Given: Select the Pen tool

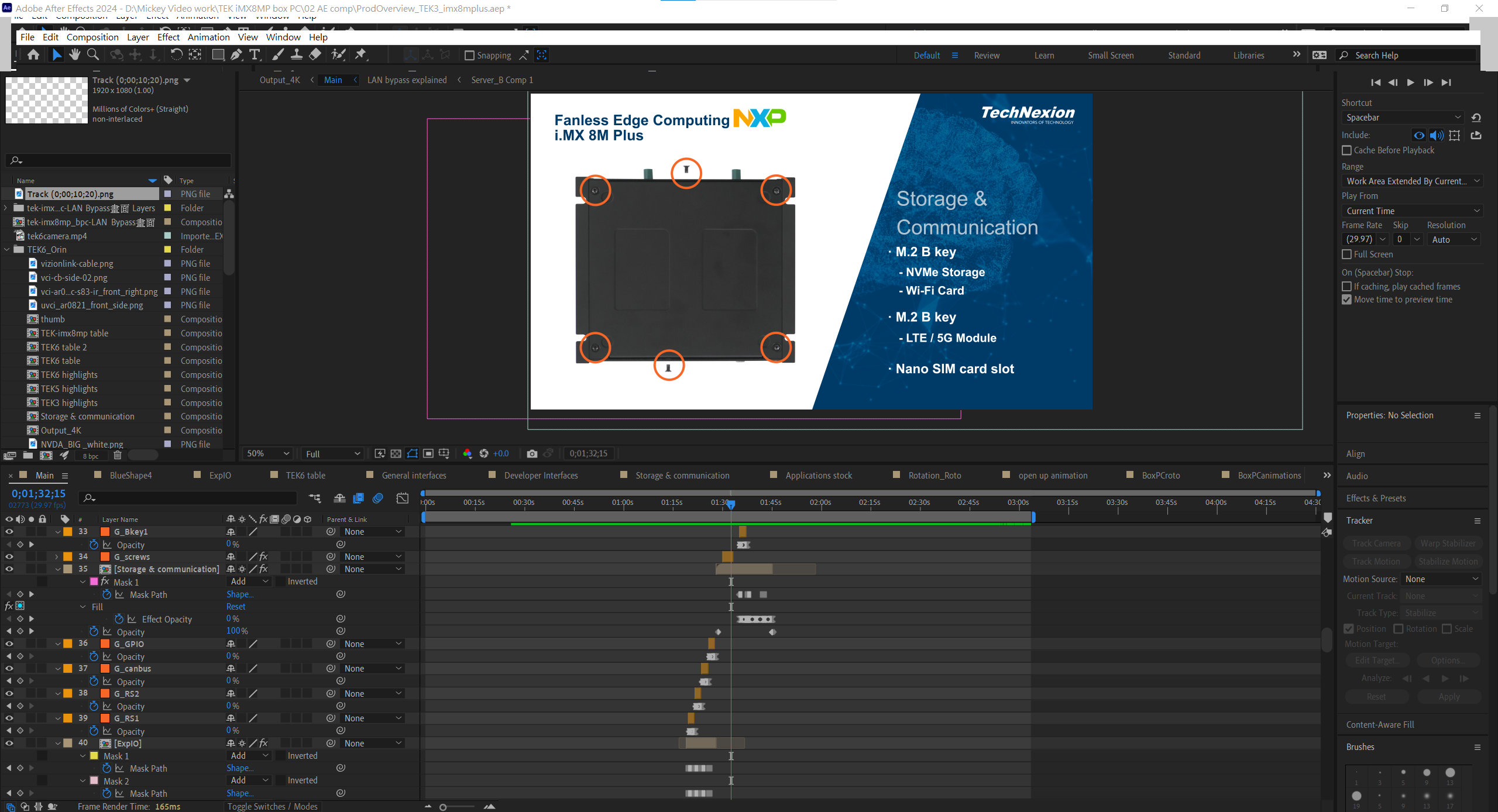Looking at the screenshot, I should [x=236, y=54].
